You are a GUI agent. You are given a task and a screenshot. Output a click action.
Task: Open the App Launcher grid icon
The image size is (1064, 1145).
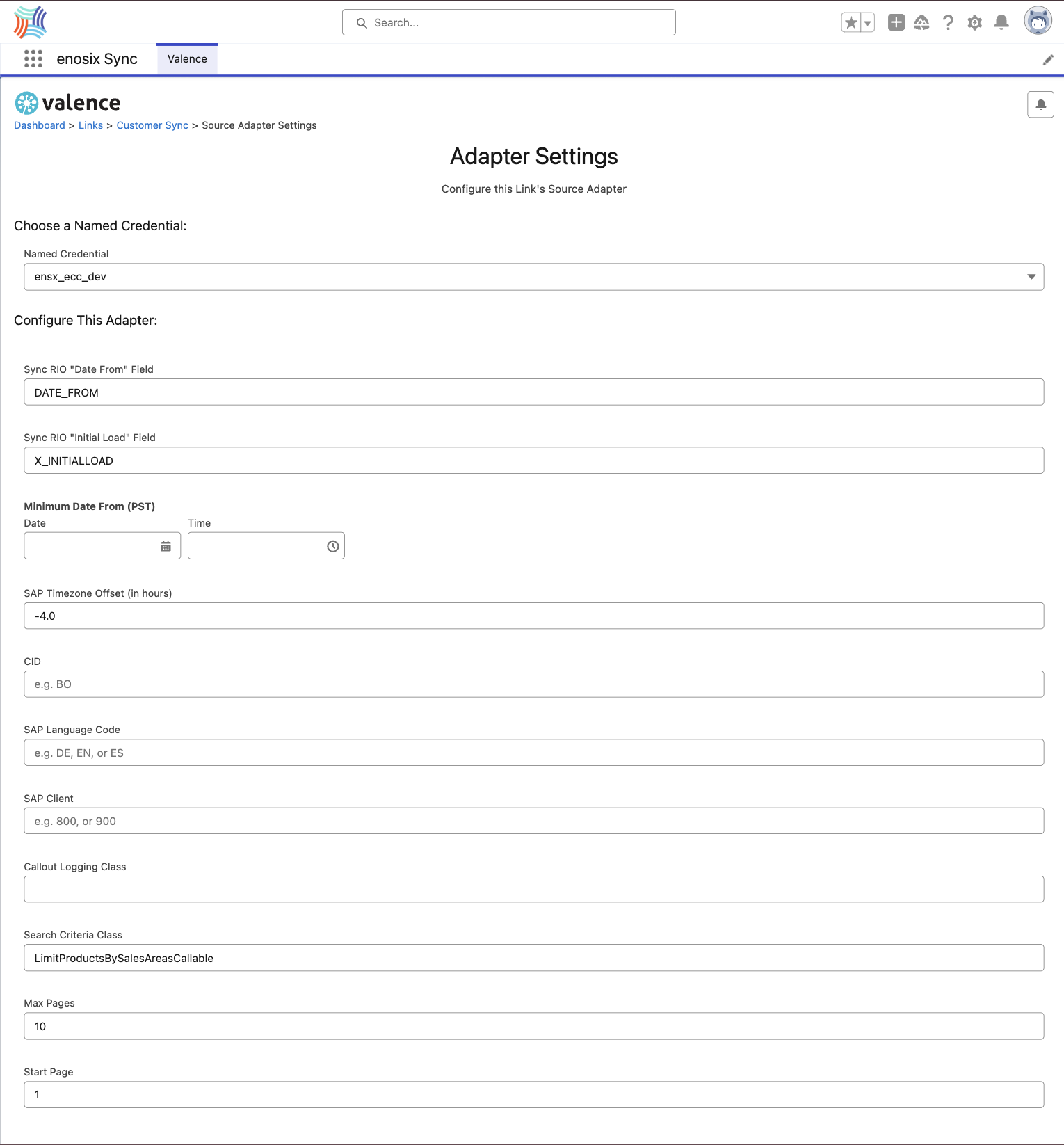pyautogui.click(x=33, y=58)
